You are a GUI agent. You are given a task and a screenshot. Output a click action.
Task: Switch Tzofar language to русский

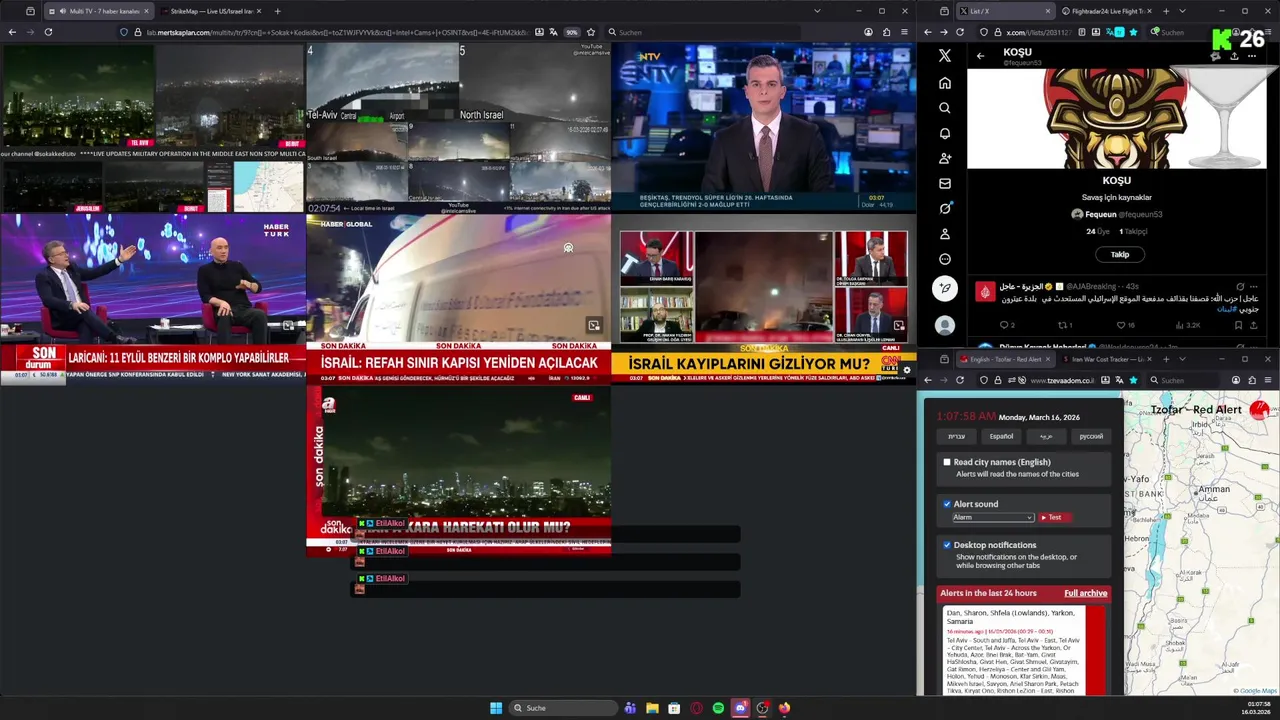[1091, 436]
